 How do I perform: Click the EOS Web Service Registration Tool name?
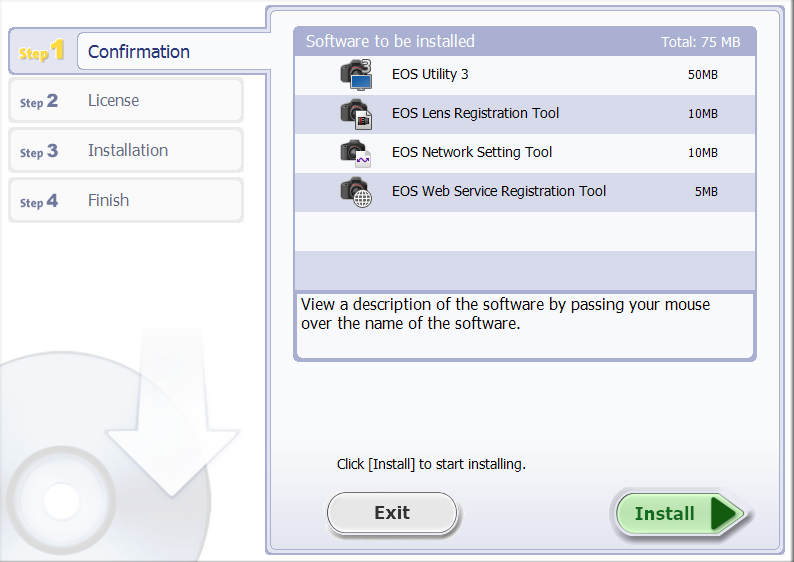point(499,191)
